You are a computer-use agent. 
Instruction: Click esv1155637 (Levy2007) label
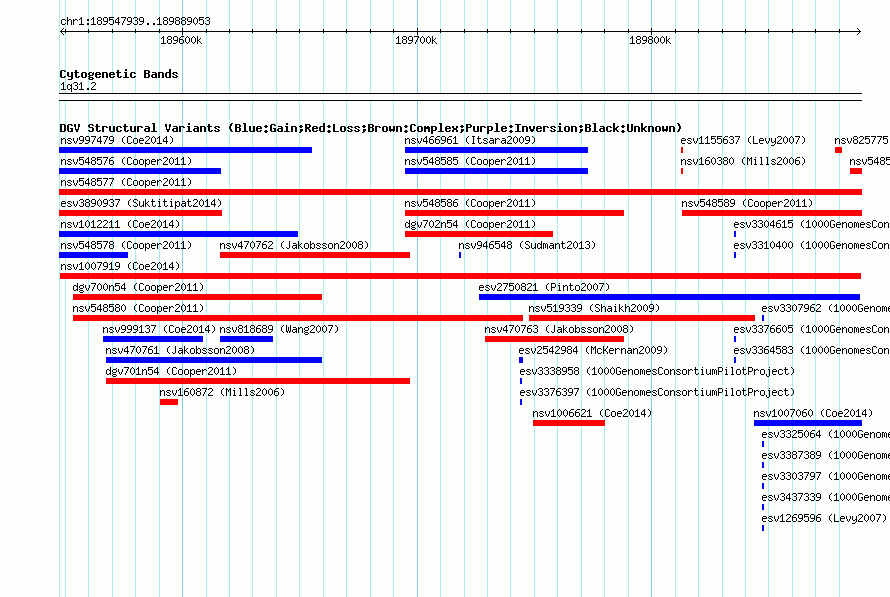click(x=743, y=140)
